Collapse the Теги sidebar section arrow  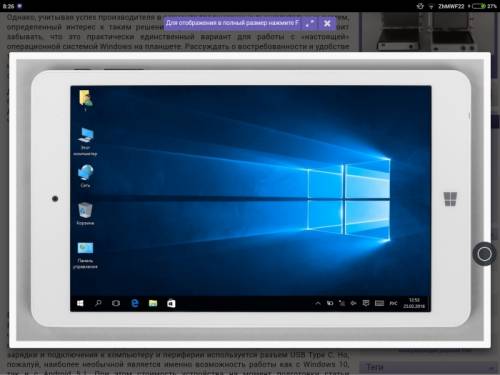[x=491, y=368]
